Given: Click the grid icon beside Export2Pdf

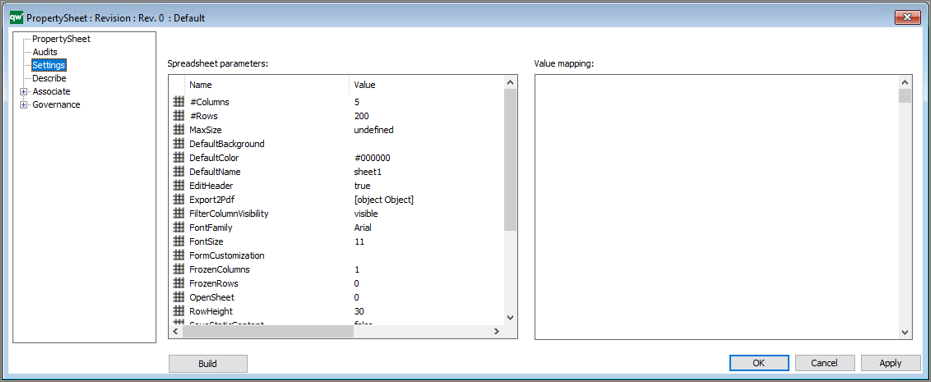Looking at the screenshot, I should point(178,200).
